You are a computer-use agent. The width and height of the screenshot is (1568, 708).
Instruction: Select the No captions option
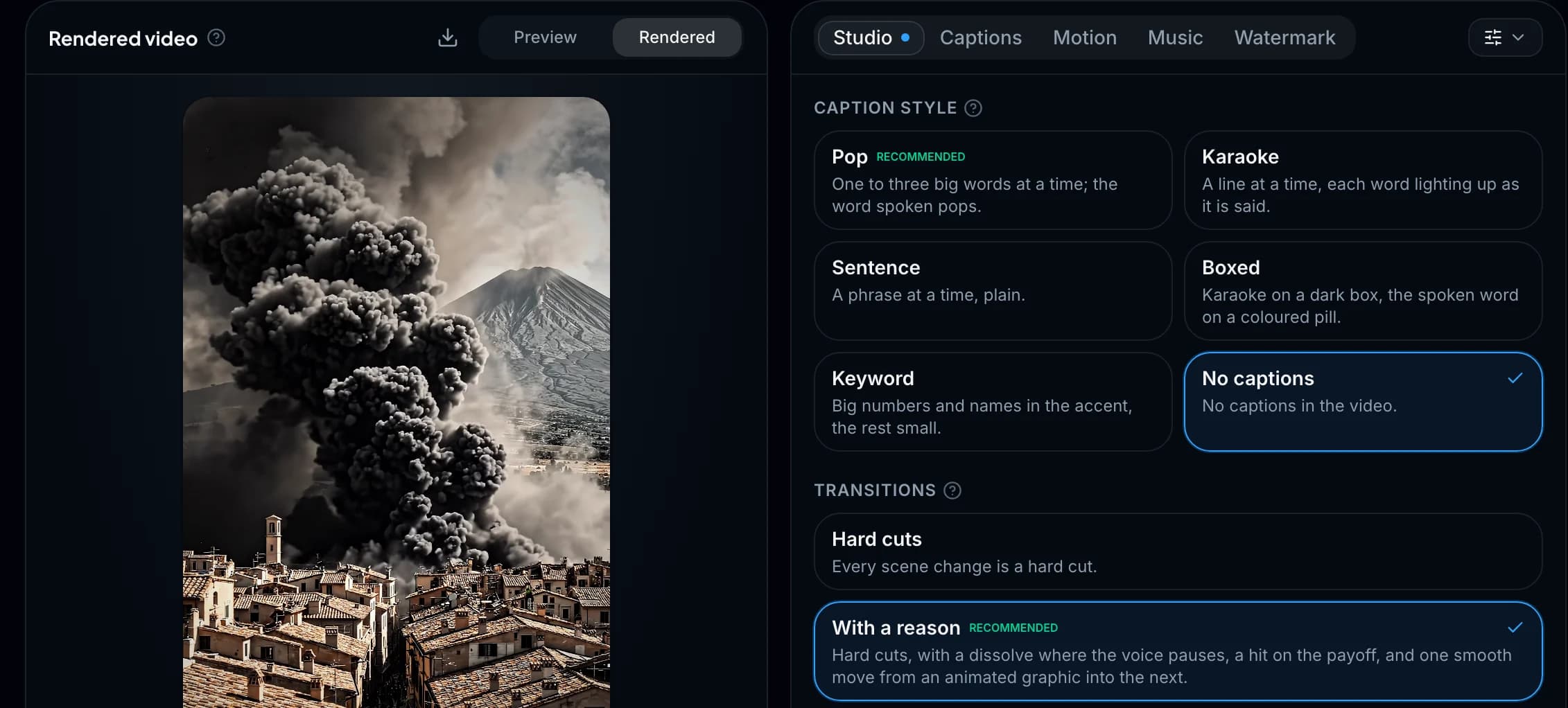pyautogui.click(x=1363, y=402)
